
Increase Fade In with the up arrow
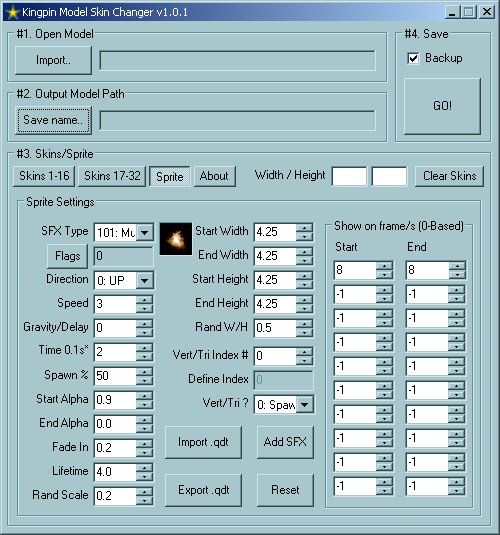pyautogui.click(x=145, y=444)
